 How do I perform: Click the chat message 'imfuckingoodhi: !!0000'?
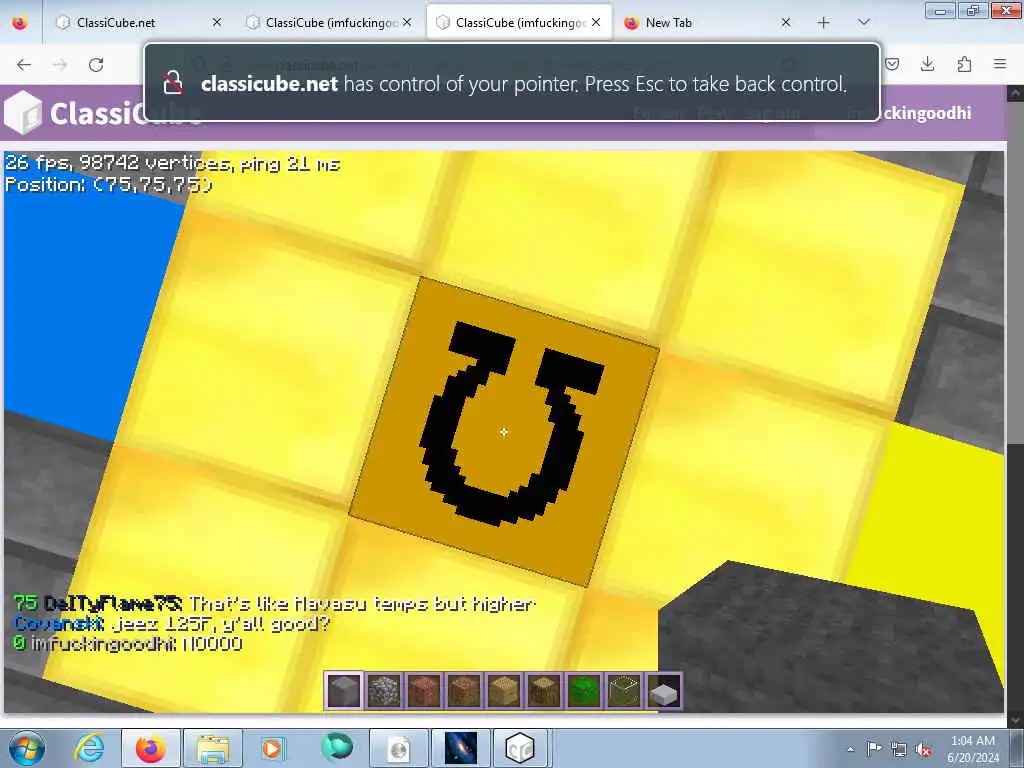coord(128,643)
